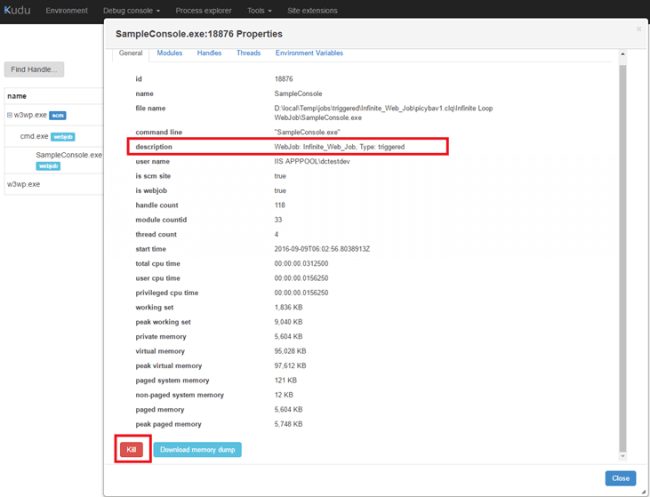Image resolution: width=650 pixels, height=497 pixels.
Task: Click scrollbar down arrow in dialog
Action: coord(622,456)
